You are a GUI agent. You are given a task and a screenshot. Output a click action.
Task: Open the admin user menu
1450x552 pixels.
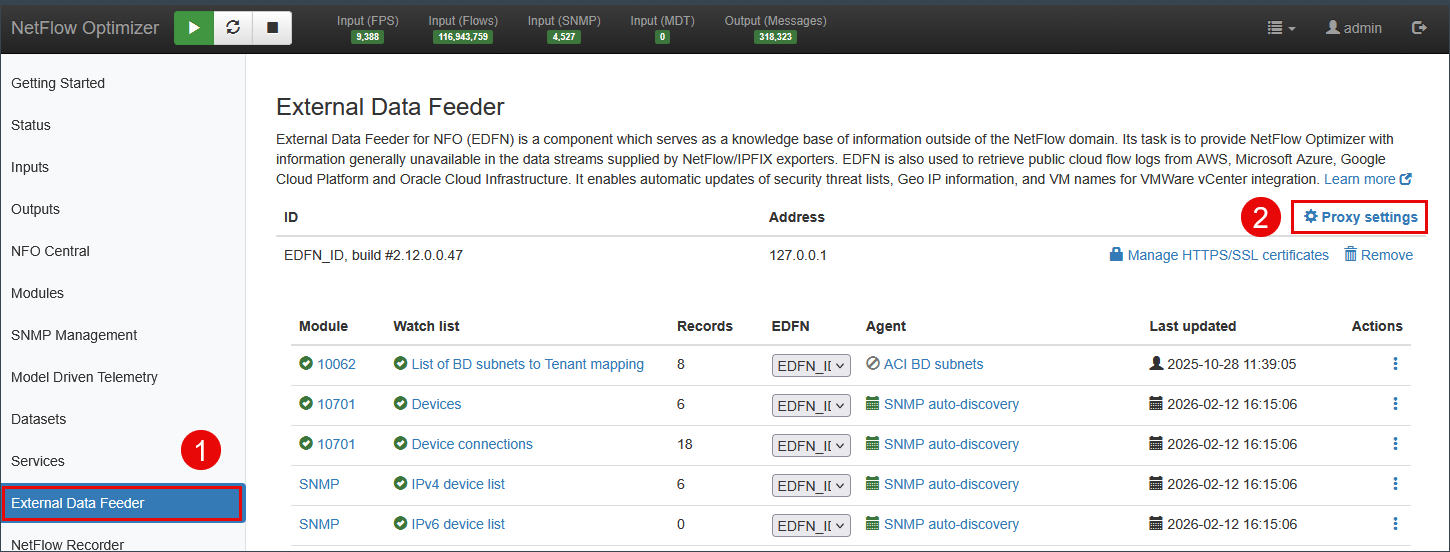click(1353, 28)
